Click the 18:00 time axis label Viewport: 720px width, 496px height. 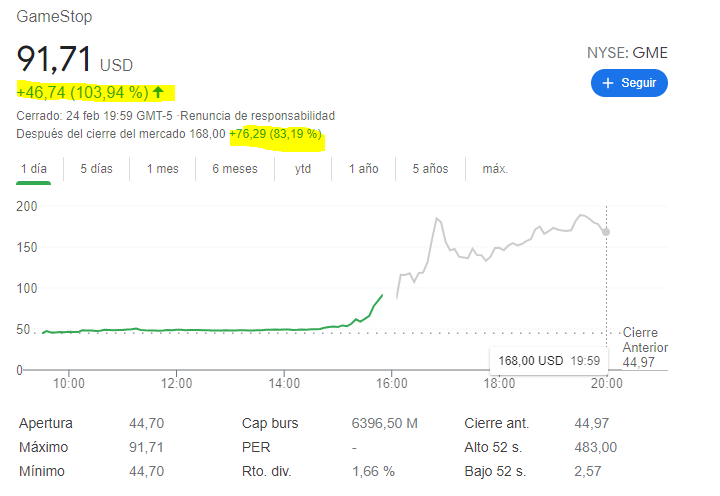coord(499,383)
